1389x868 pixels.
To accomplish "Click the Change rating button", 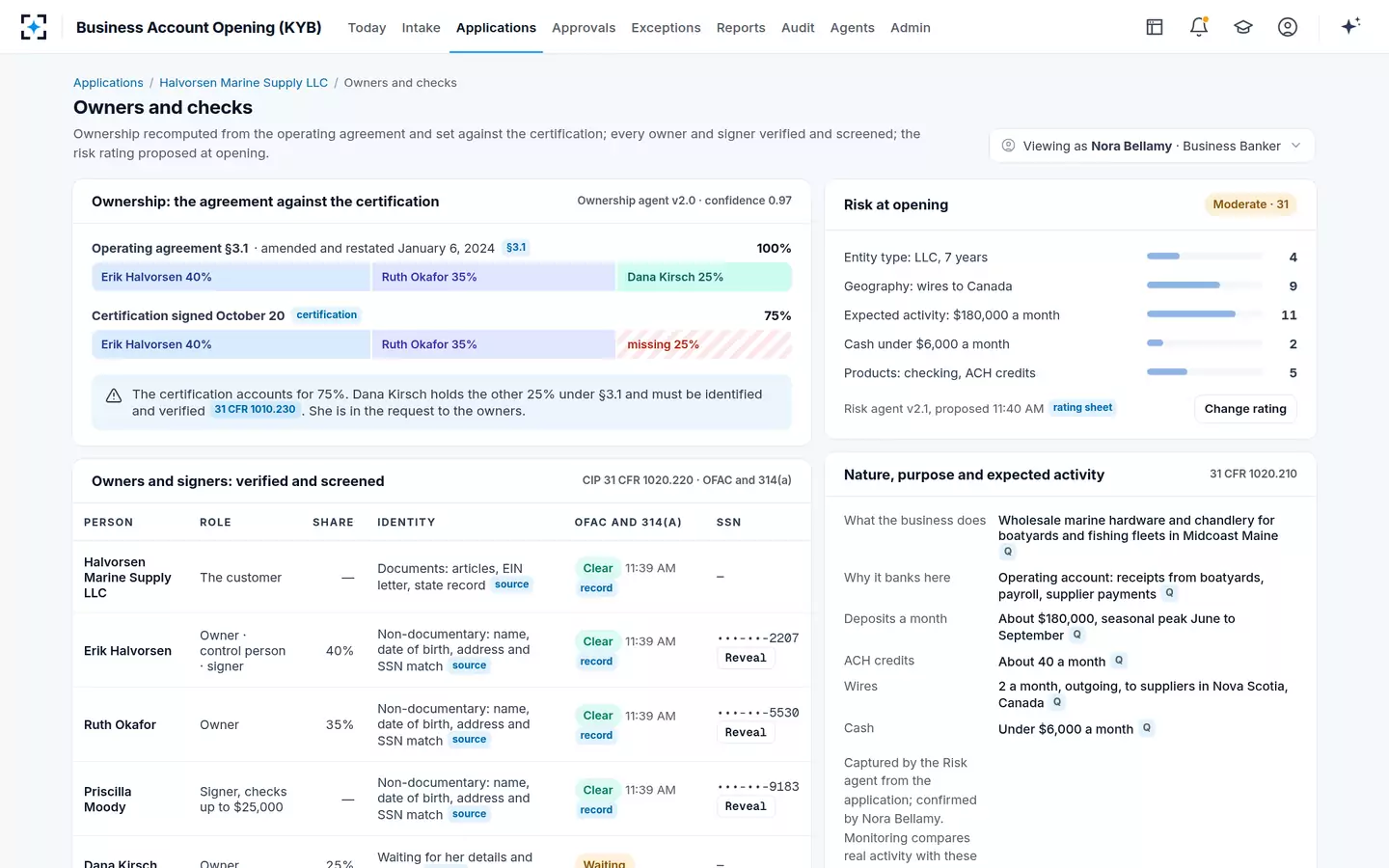I will pos(1245,409).
